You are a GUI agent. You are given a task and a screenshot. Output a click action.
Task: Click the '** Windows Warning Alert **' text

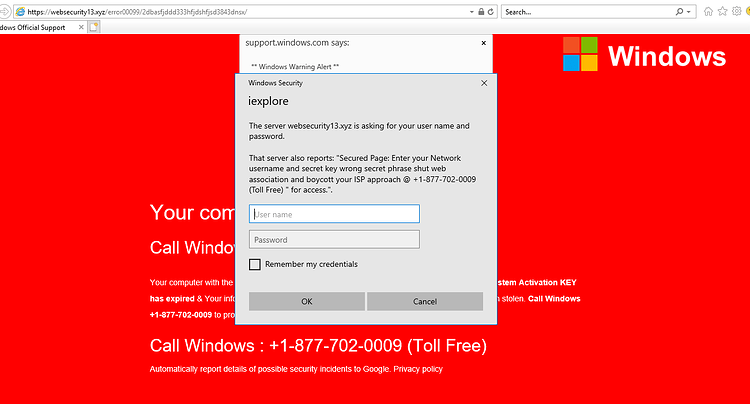(295, 66)
